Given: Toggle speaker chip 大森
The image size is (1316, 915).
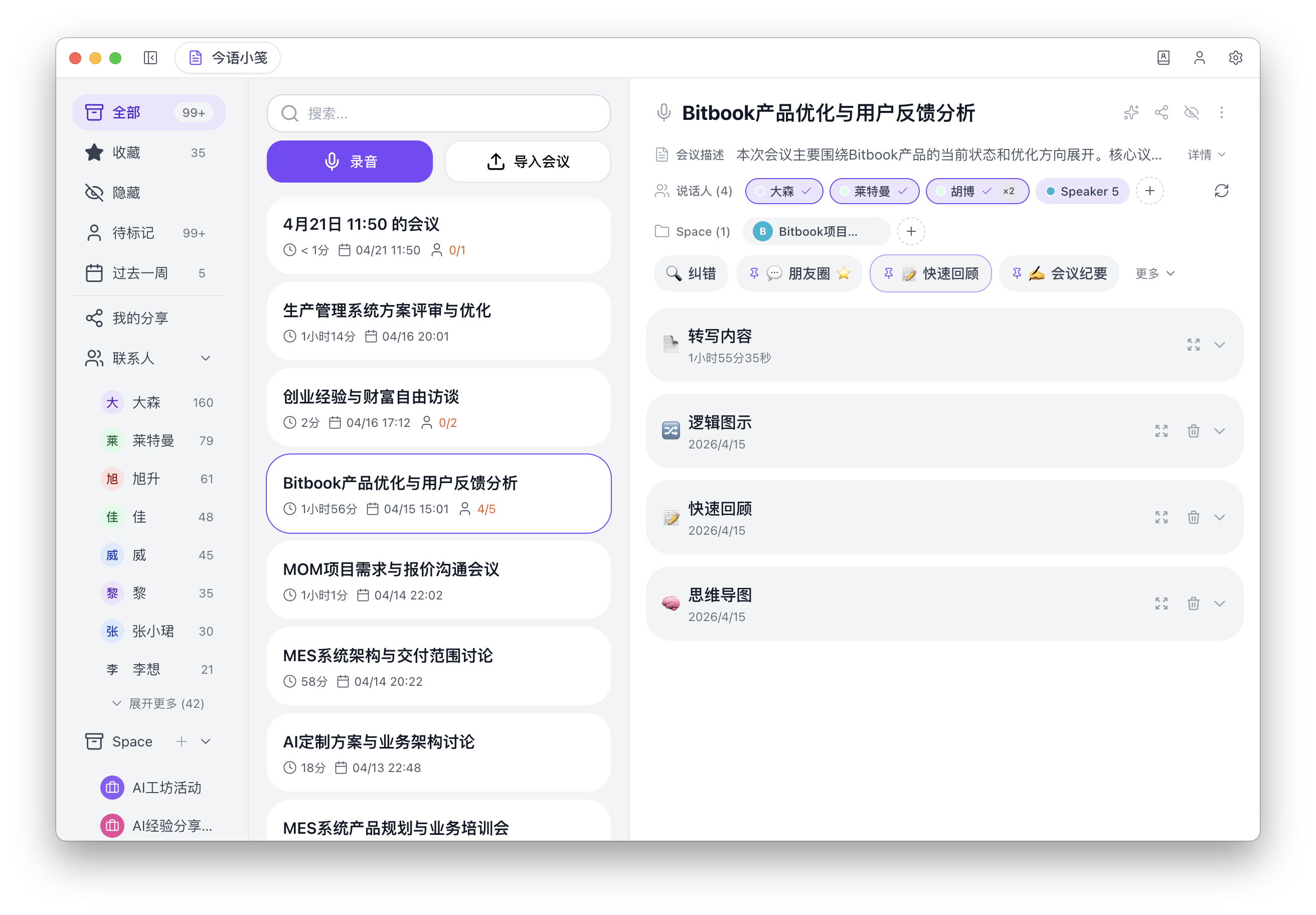Looking at the screenshot, I should coord(783,191).
